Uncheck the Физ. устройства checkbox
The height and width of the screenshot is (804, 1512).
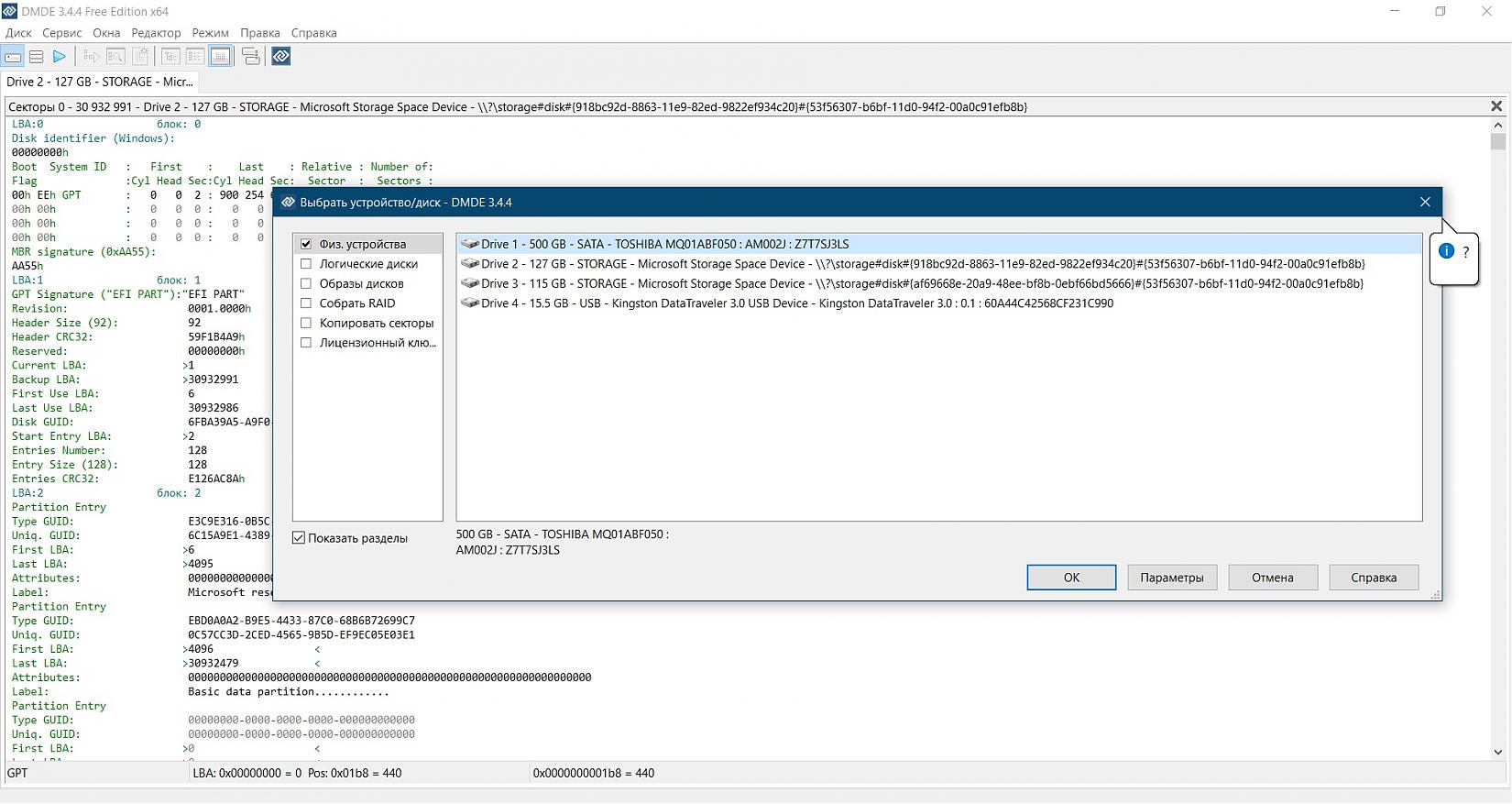(x=306, y=245)
